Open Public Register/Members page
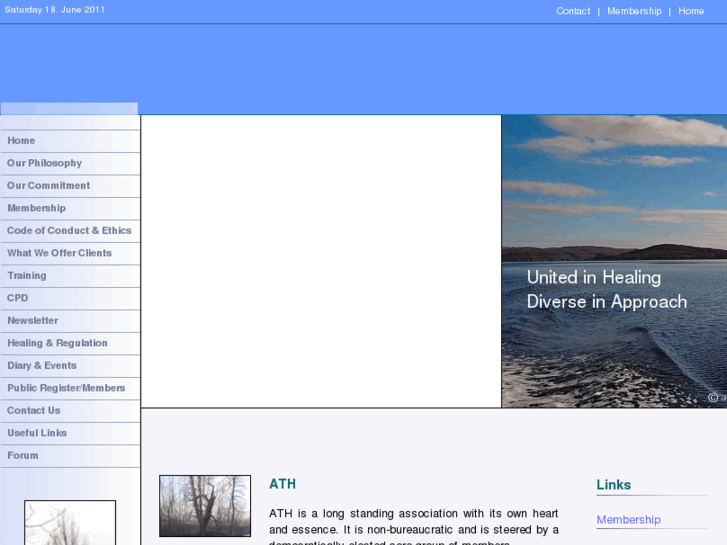 [x=70, y=388]
